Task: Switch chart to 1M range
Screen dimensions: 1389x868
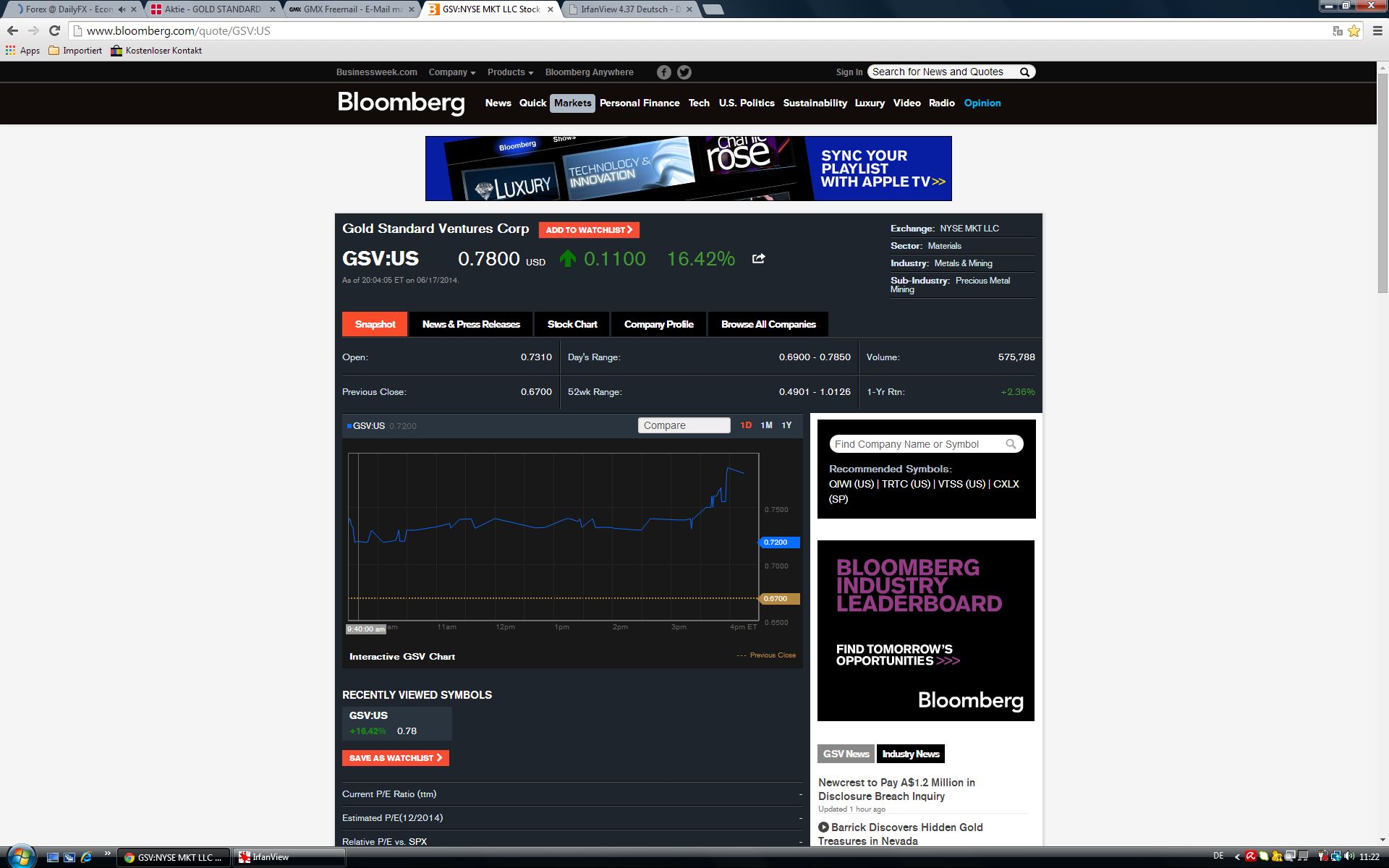Action: [x=766, y=425]
